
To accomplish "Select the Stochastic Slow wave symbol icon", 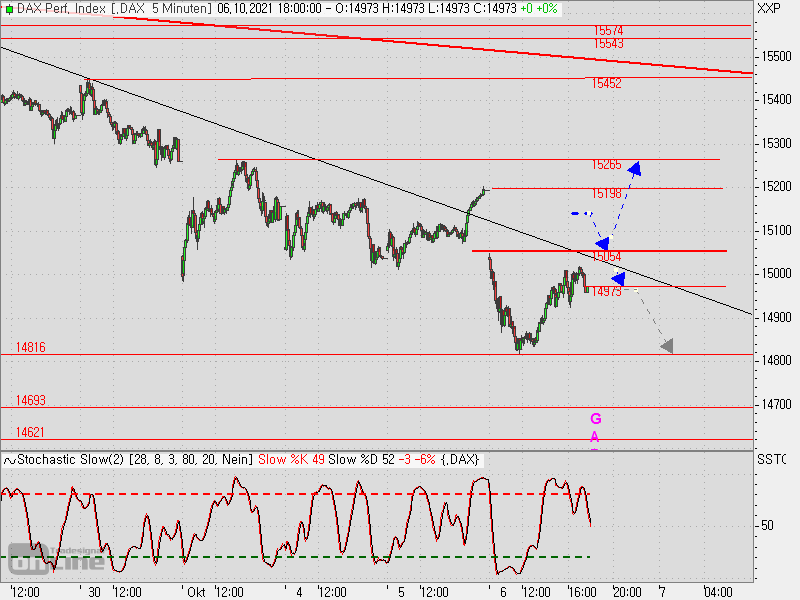I will coord(9,460).
